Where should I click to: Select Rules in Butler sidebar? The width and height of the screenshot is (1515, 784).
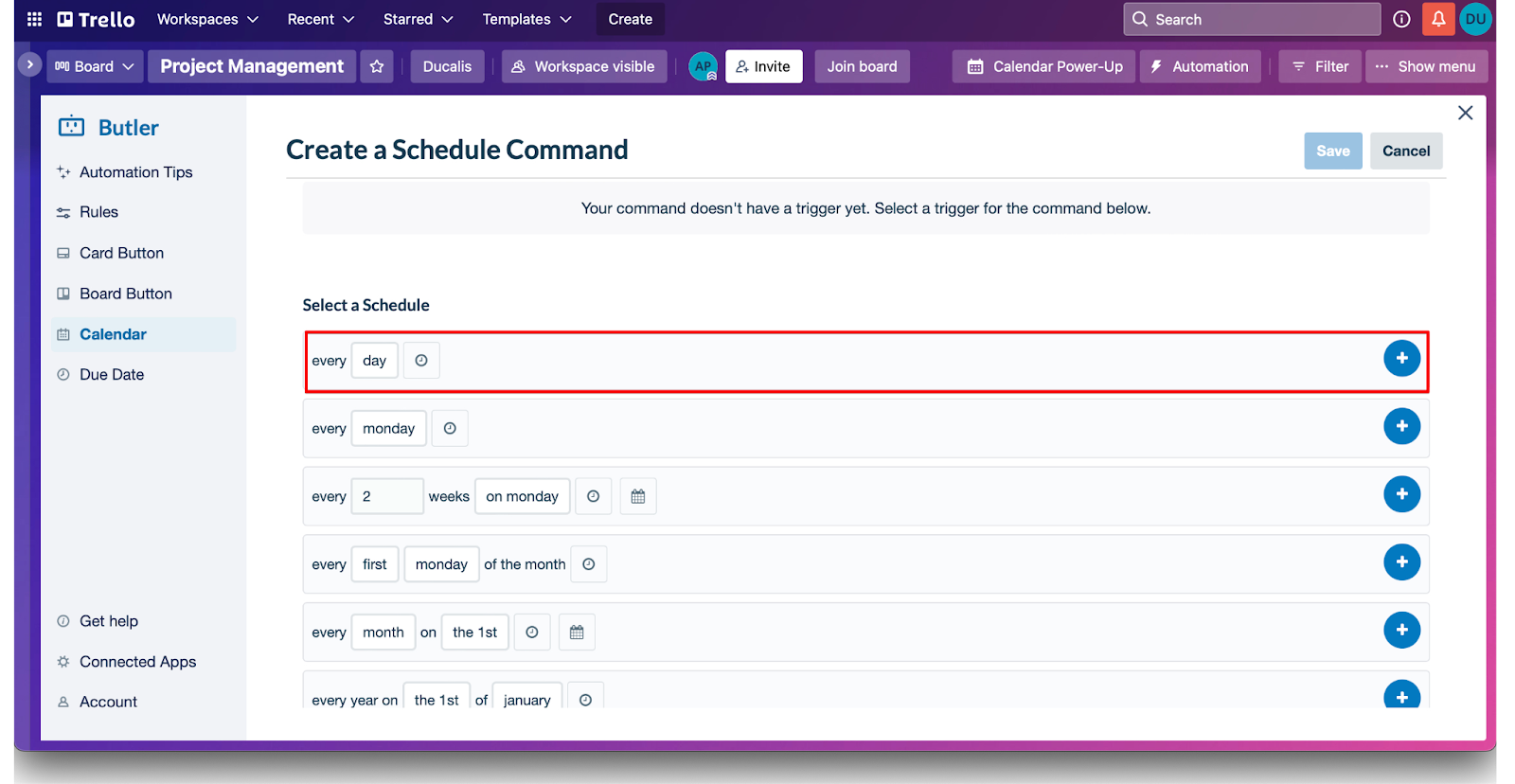[x=98, y=212]
